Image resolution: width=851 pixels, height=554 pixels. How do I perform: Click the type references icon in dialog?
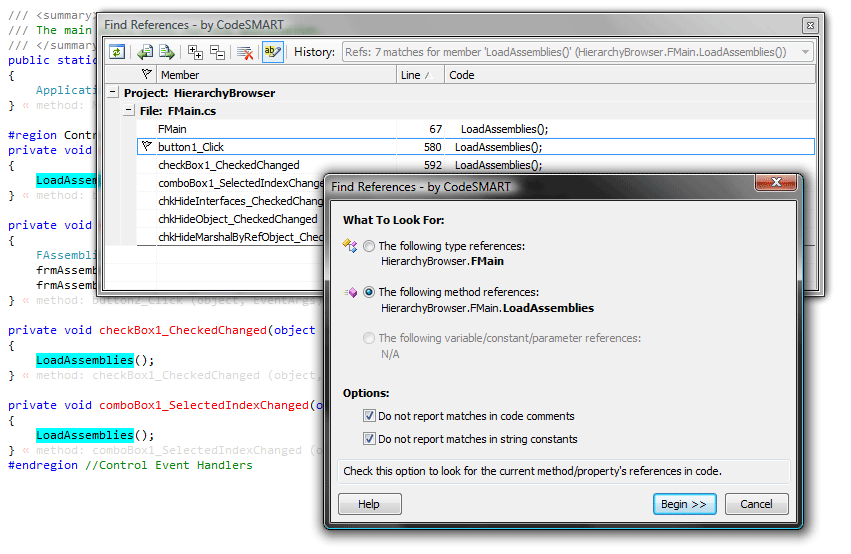(350, 246)
